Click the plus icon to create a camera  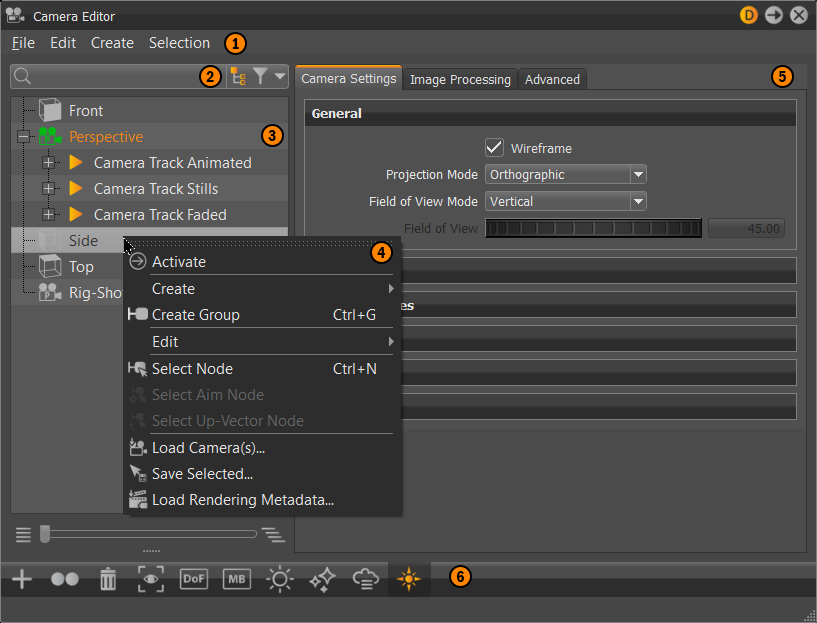(x=22, y=579)
